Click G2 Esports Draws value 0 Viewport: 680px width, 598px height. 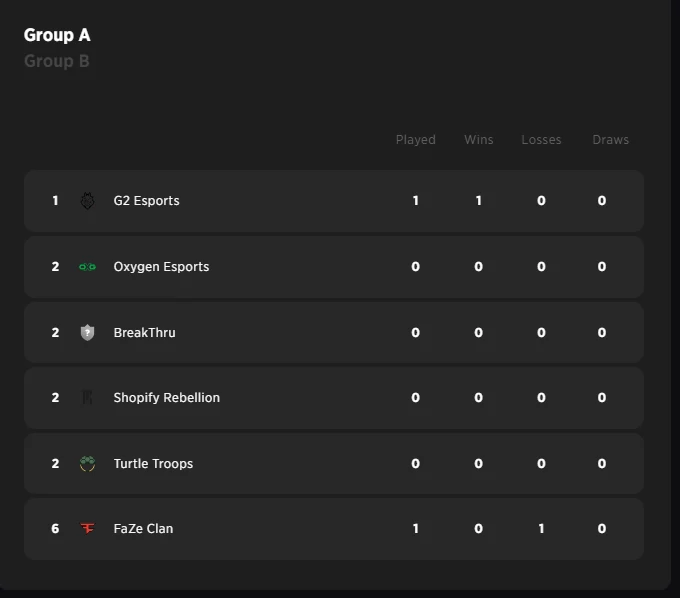(x=602, y=201)
